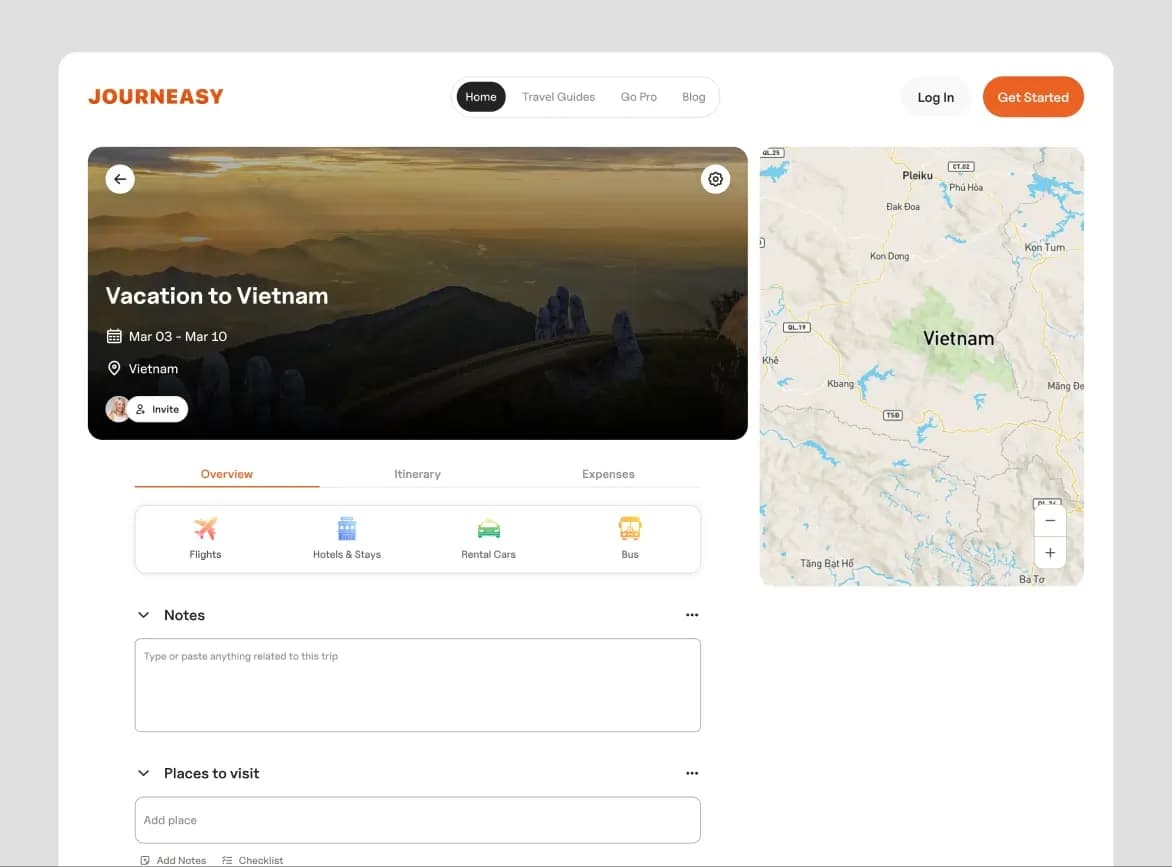The width and height of the screenshot is (1172, 867).
Task: Open Places to visit three-dot menu
Action: click(692, 774)
